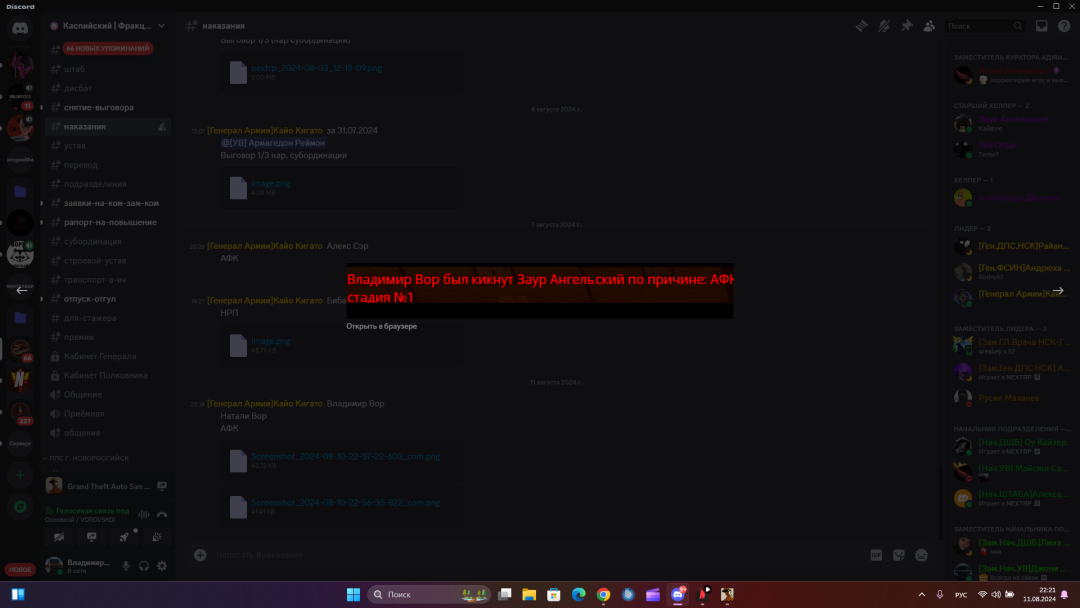1080x608 pixels.
Task: Click the red НОВОЕ badge
Action: point(20,569)
